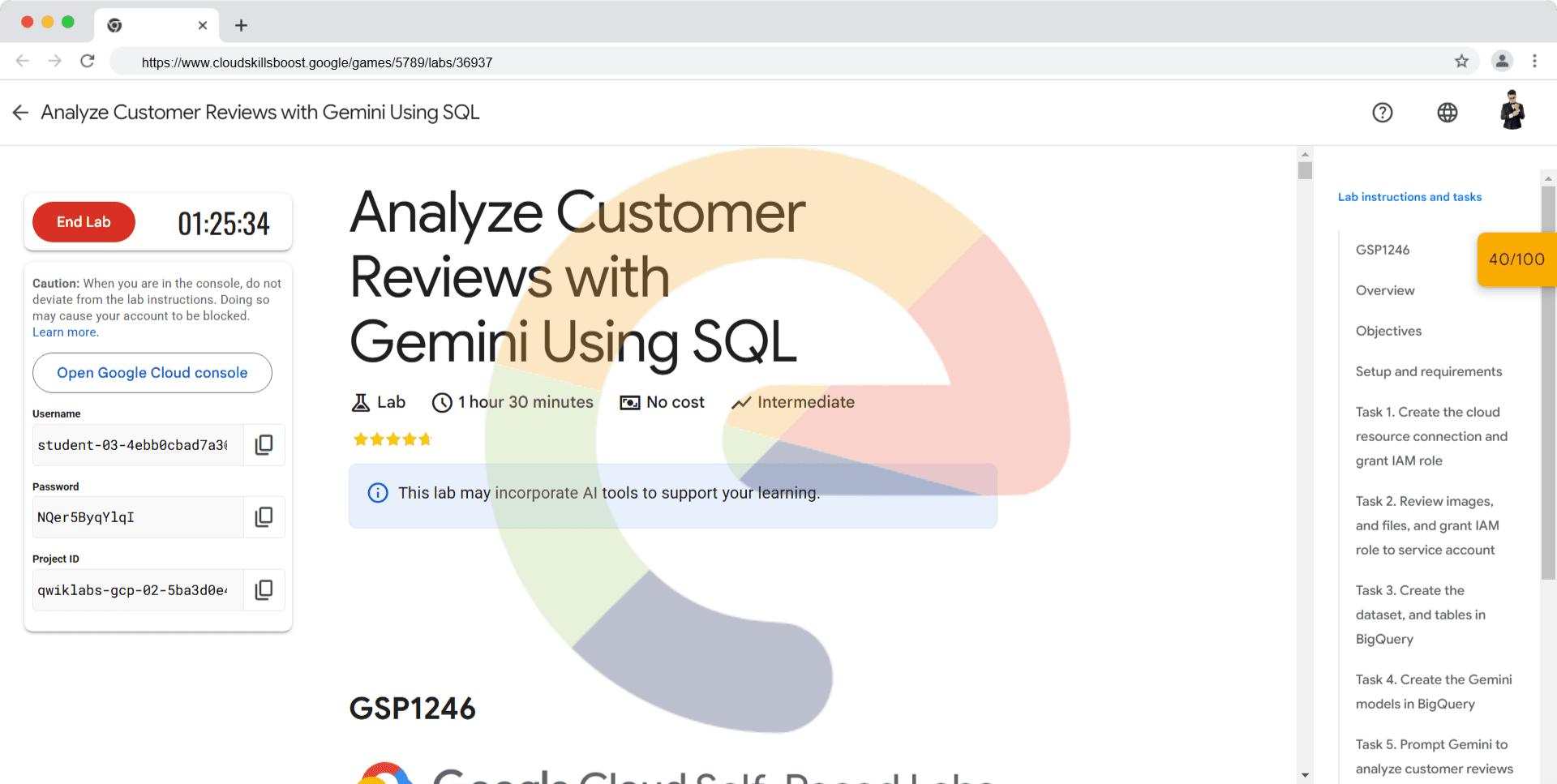Open Google Cloud console
The image size is (1557, 784).
(152, 373)
